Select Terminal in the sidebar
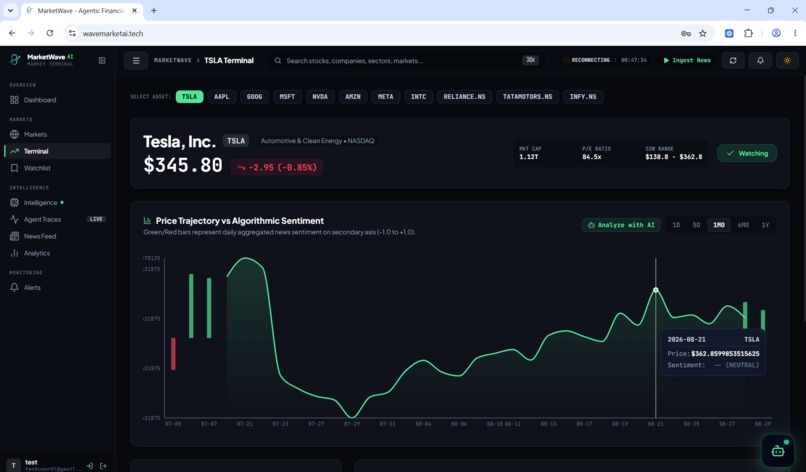806x472 pixels. [58, 151]
